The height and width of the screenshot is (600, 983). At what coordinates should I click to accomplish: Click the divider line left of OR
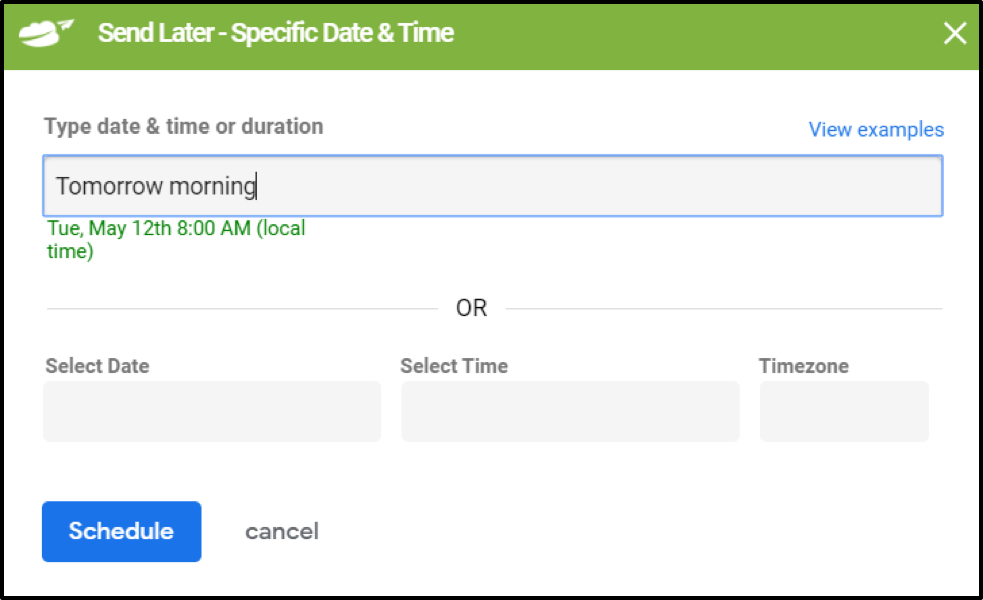coord(240,309)
